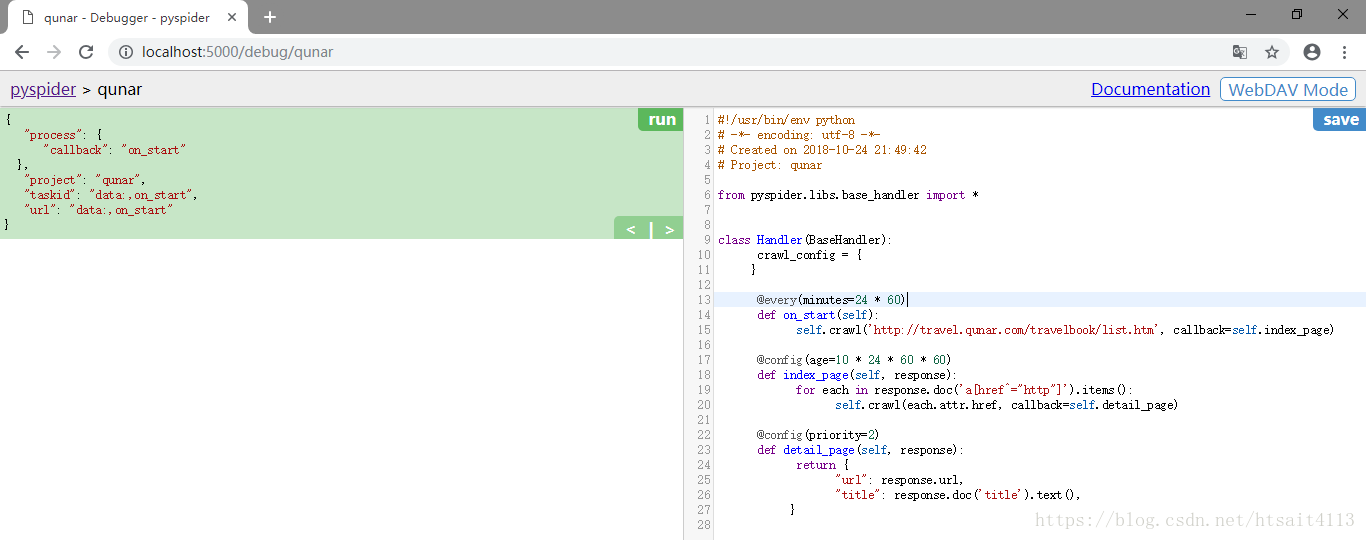Go to previous task with < arrow
This screenshot has width=1366, height=540.
click(x=631, y=229)
